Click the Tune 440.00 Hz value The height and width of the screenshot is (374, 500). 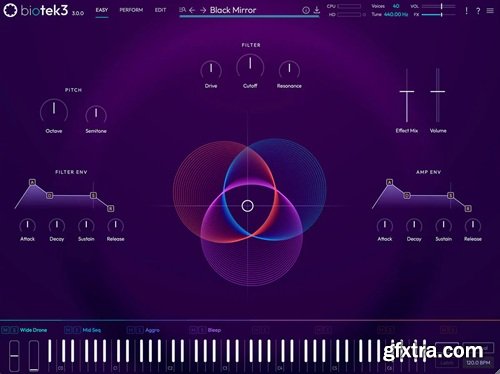(396, 14)
